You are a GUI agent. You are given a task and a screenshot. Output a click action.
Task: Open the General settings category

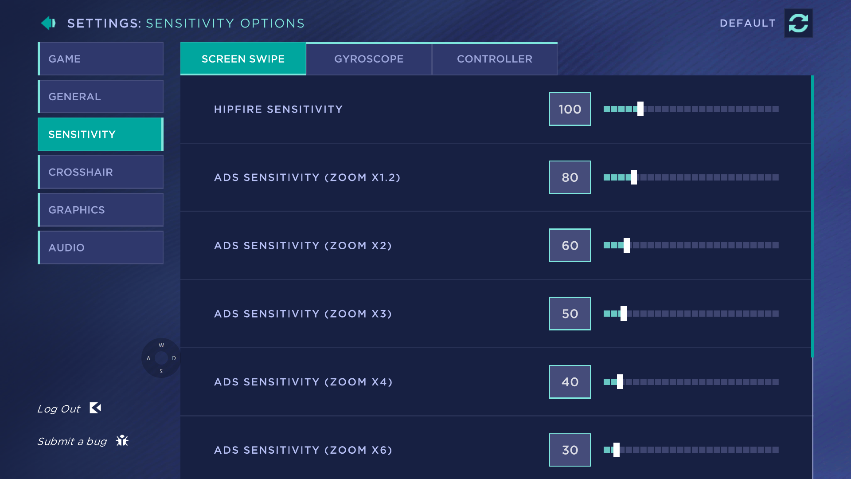[x=100, y=97]
